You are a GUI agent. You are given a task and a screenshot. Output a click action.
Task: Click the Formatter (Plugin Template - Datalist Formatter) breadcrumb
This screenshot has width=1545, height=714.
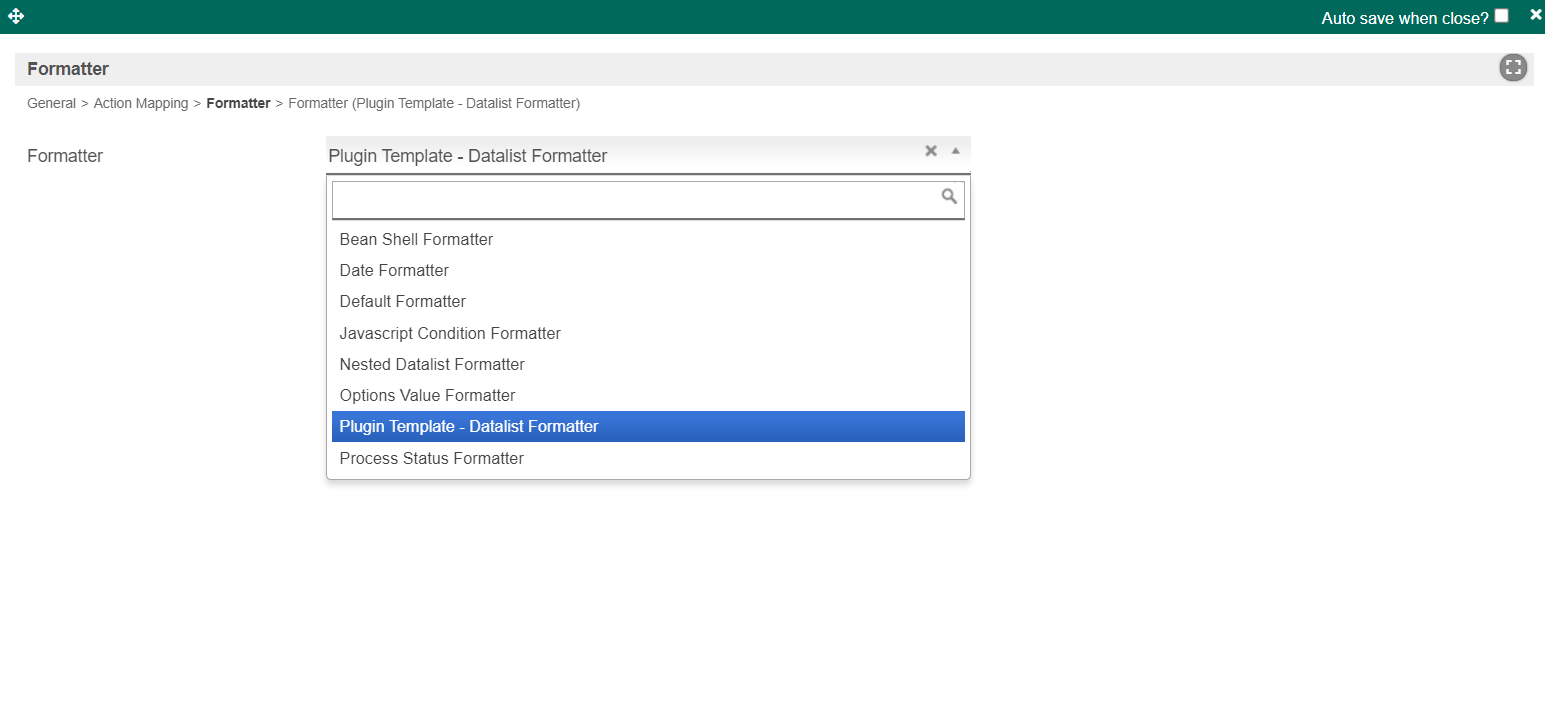(434, 104)
